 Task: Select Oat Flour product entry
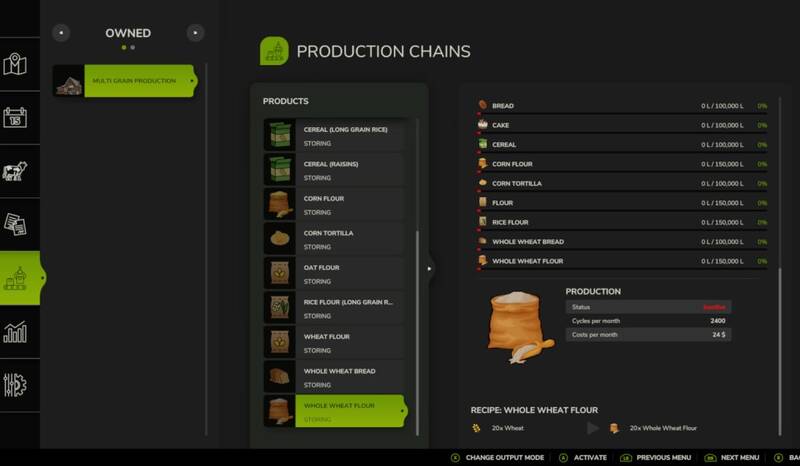pyautogui.click(x=336, y=274)
